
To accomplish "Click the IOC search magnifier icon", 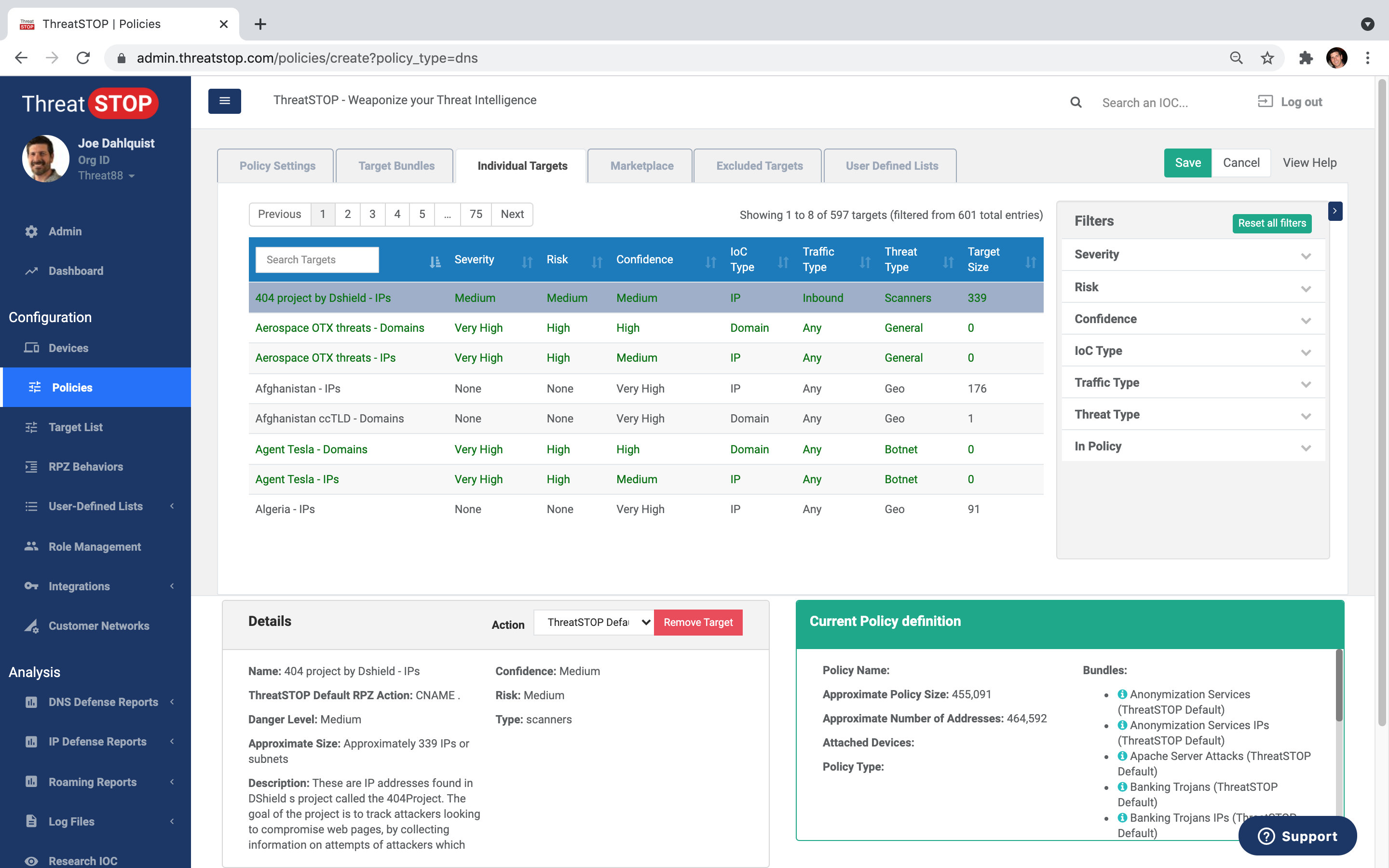I will [x=1076, y=103].
